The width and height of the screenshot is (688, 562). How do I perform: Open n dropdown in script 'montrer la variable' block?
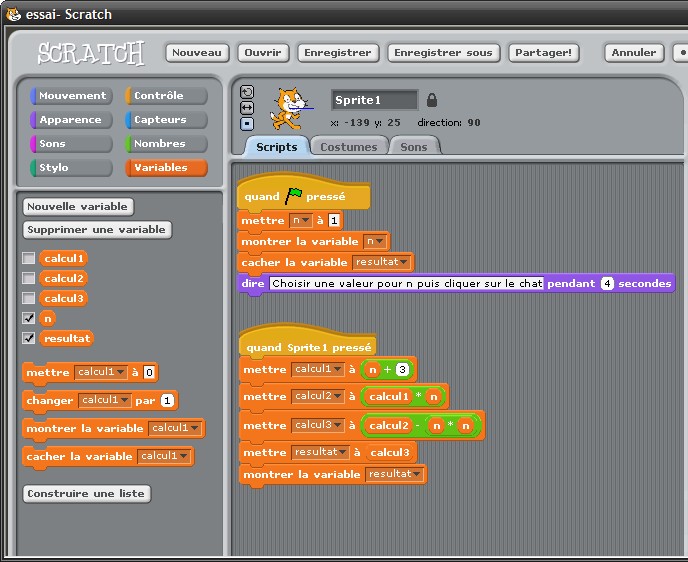(375, 241)
